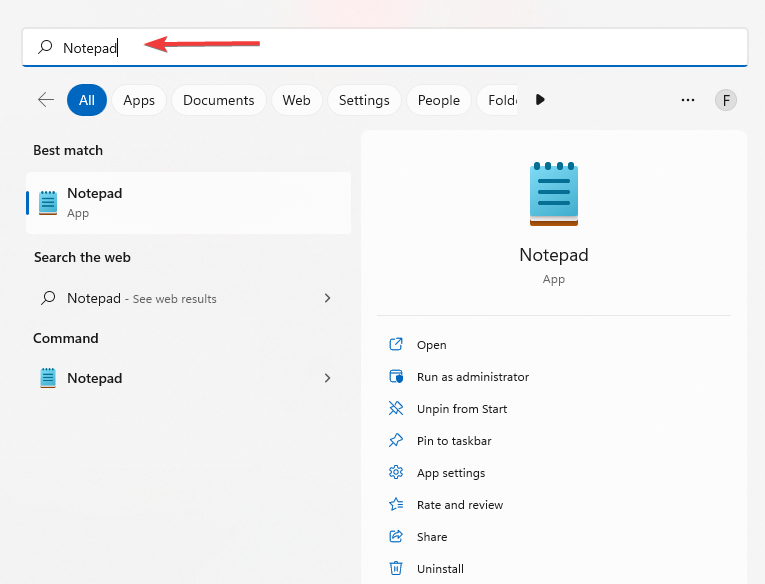Choose Unpin from Start
The image size is (765, 584).
pos(554,409)
